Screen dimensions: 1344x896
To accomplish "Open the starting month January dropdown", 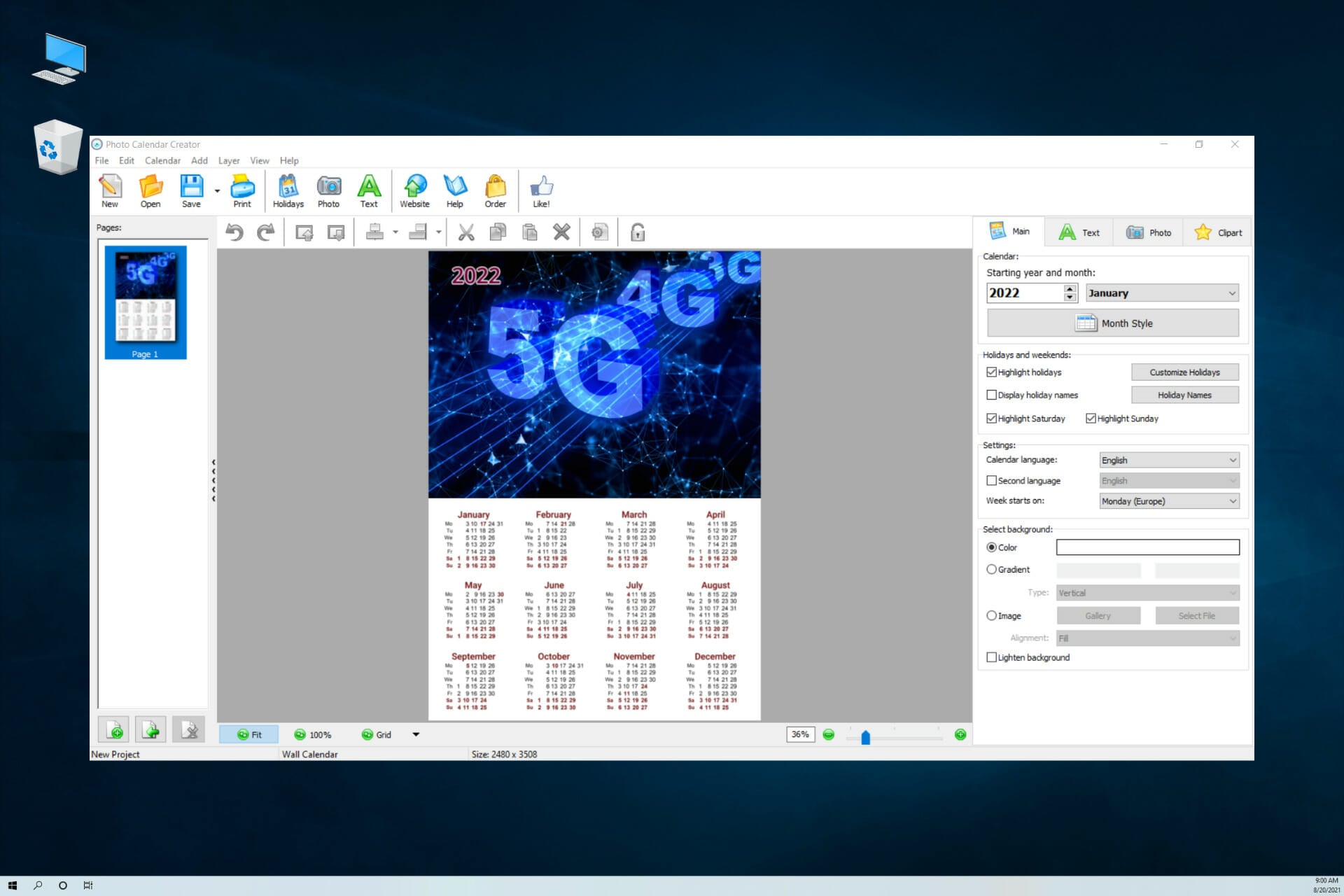I will [x=1162, y=293].
